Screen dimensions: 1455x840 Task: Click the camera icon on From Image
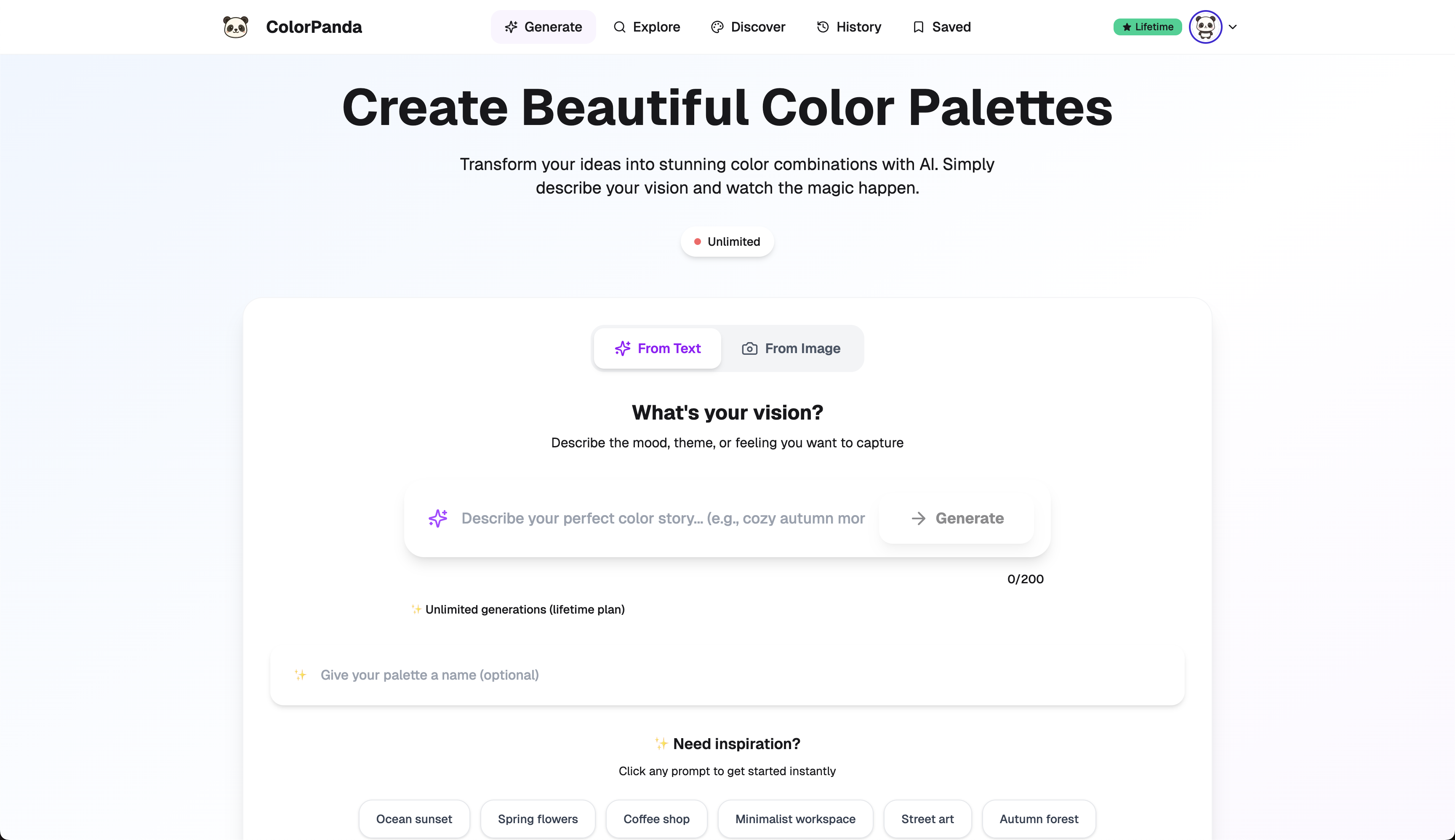point(749,348)
